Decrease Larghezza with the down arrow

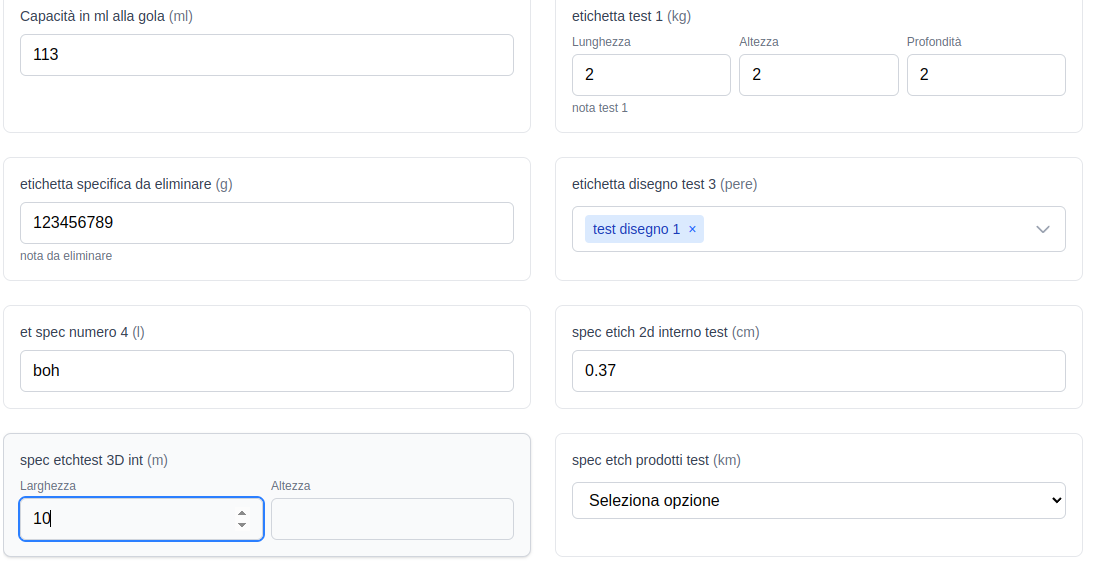[x=242, y=525]
